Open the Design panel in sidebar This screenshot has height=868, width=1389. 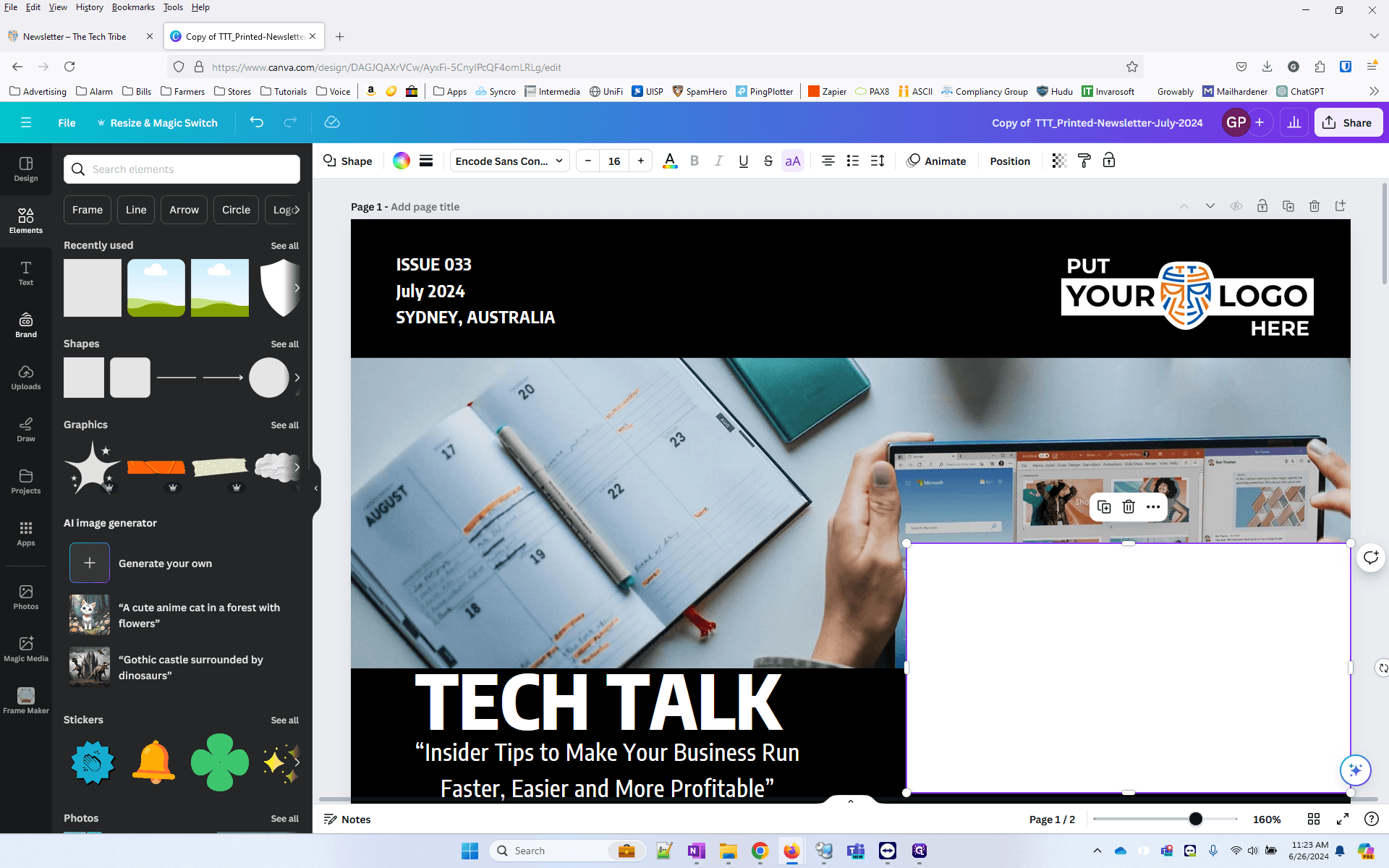point(26,169)
